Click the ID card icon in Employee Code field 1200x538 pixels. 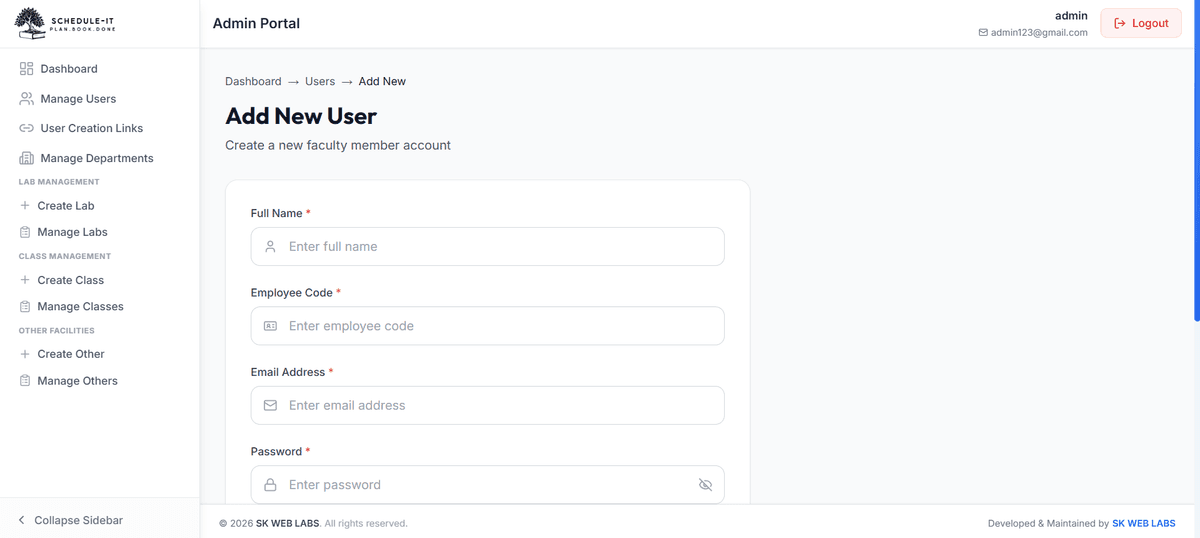(270, 326)
